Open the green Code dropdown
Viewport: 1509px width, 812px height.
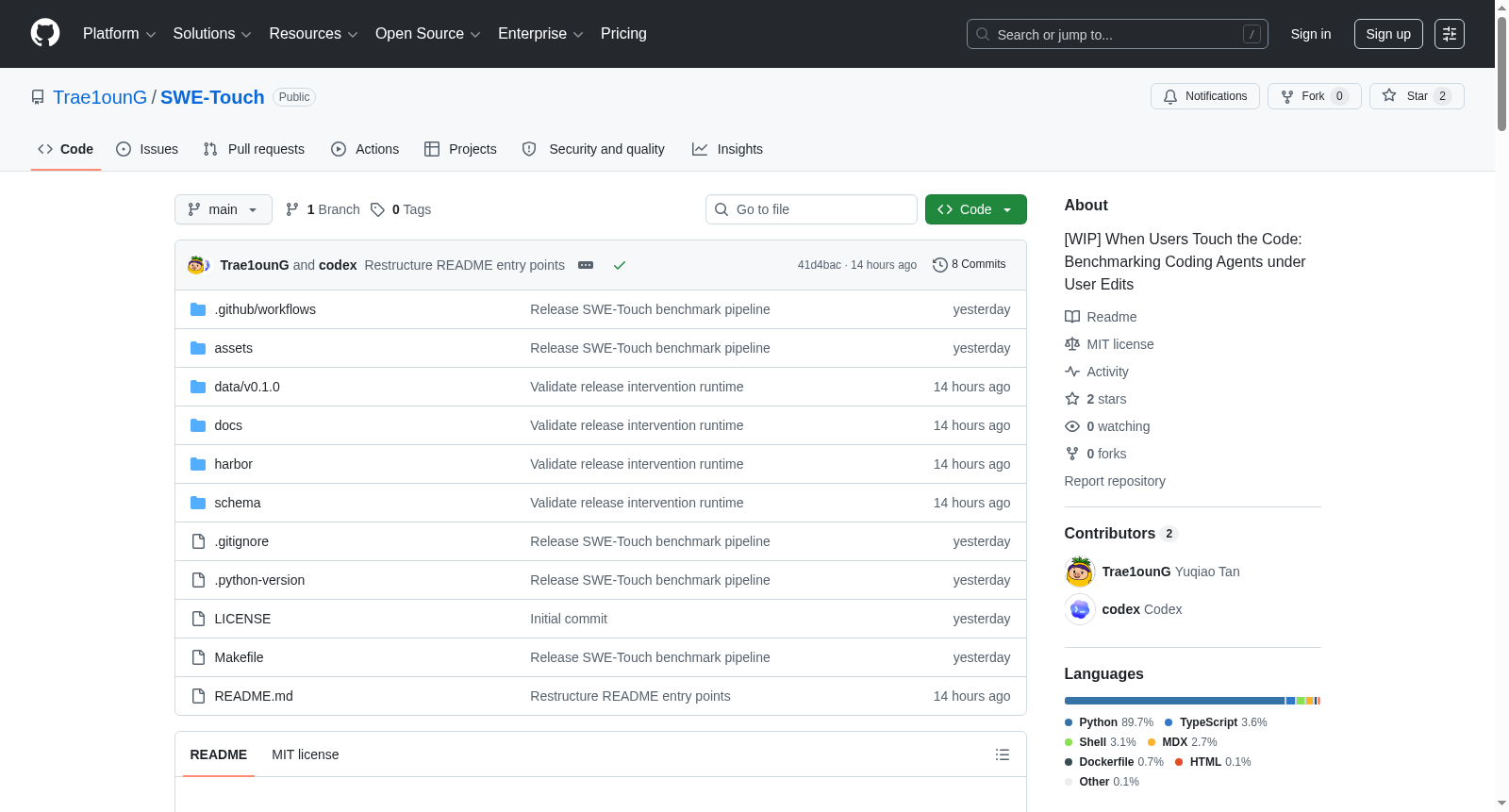tap(976, 209)
